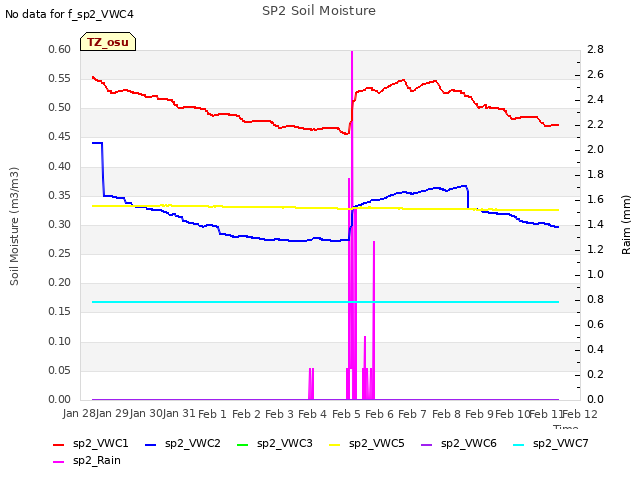Click the Feb 5 x-axis date label

(346, 414)
